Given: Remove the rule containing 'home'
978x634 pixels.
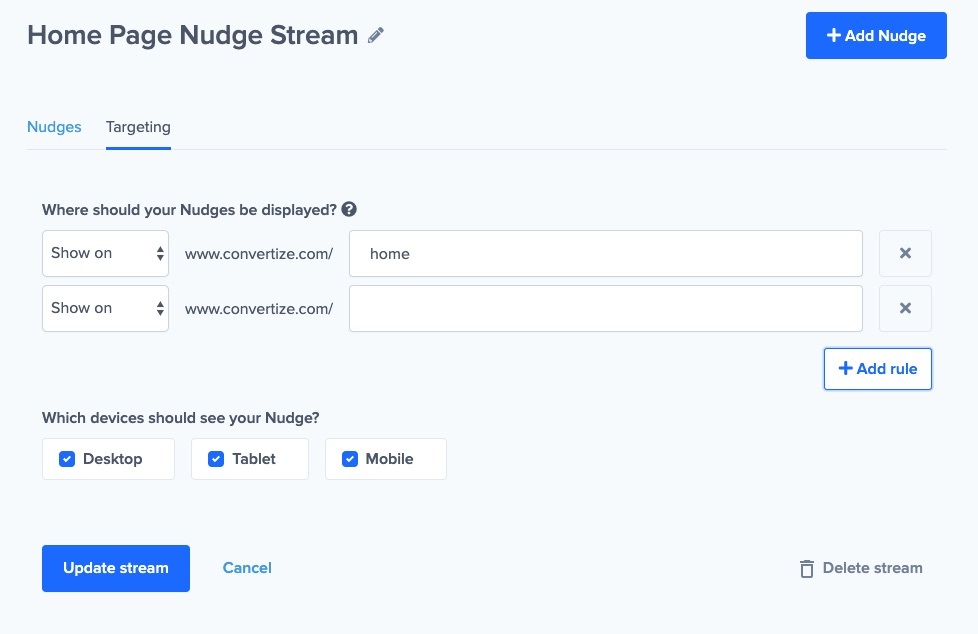Looking at the screenshot, I should pyautogui.click(x=905, y=254).
